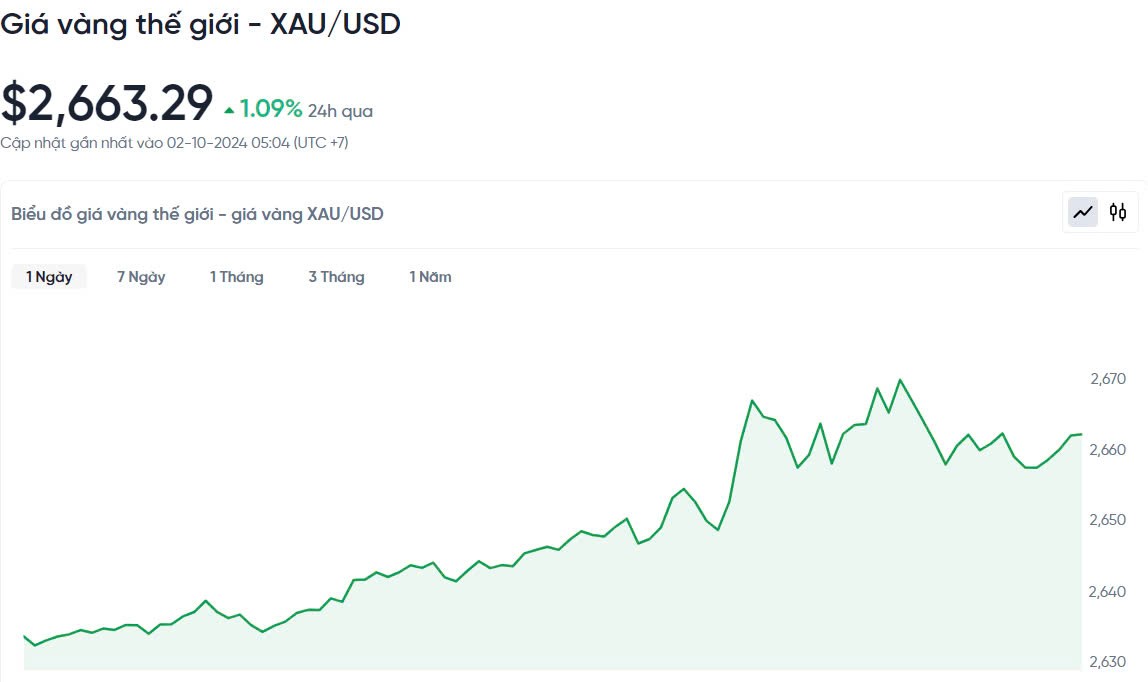Click the 2,660 y-axis label
The image size is (1148, 682).
click(1107, 450)
